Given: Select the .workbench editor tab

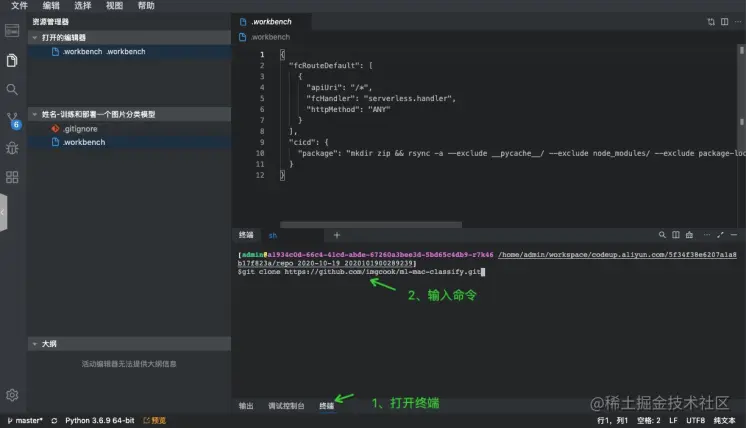Looking at the screenshot, I should [x=271, y=22].
